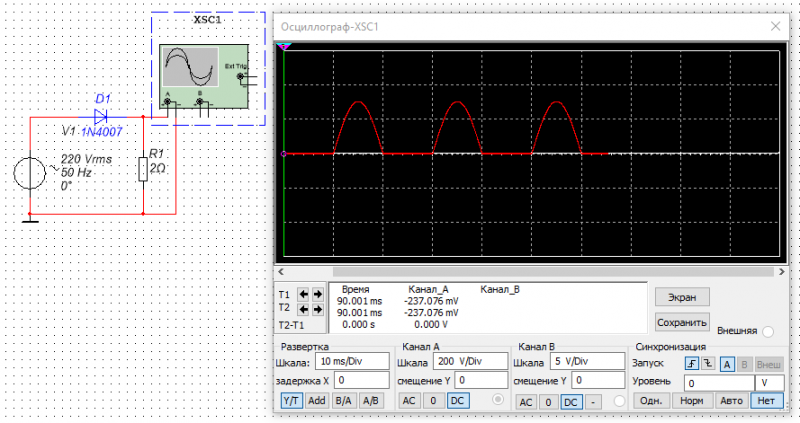Image resolution: width=800 pixels, height=423 pixels.
Task: Select the R1 resistor symbol
Action: coord(143,169)
